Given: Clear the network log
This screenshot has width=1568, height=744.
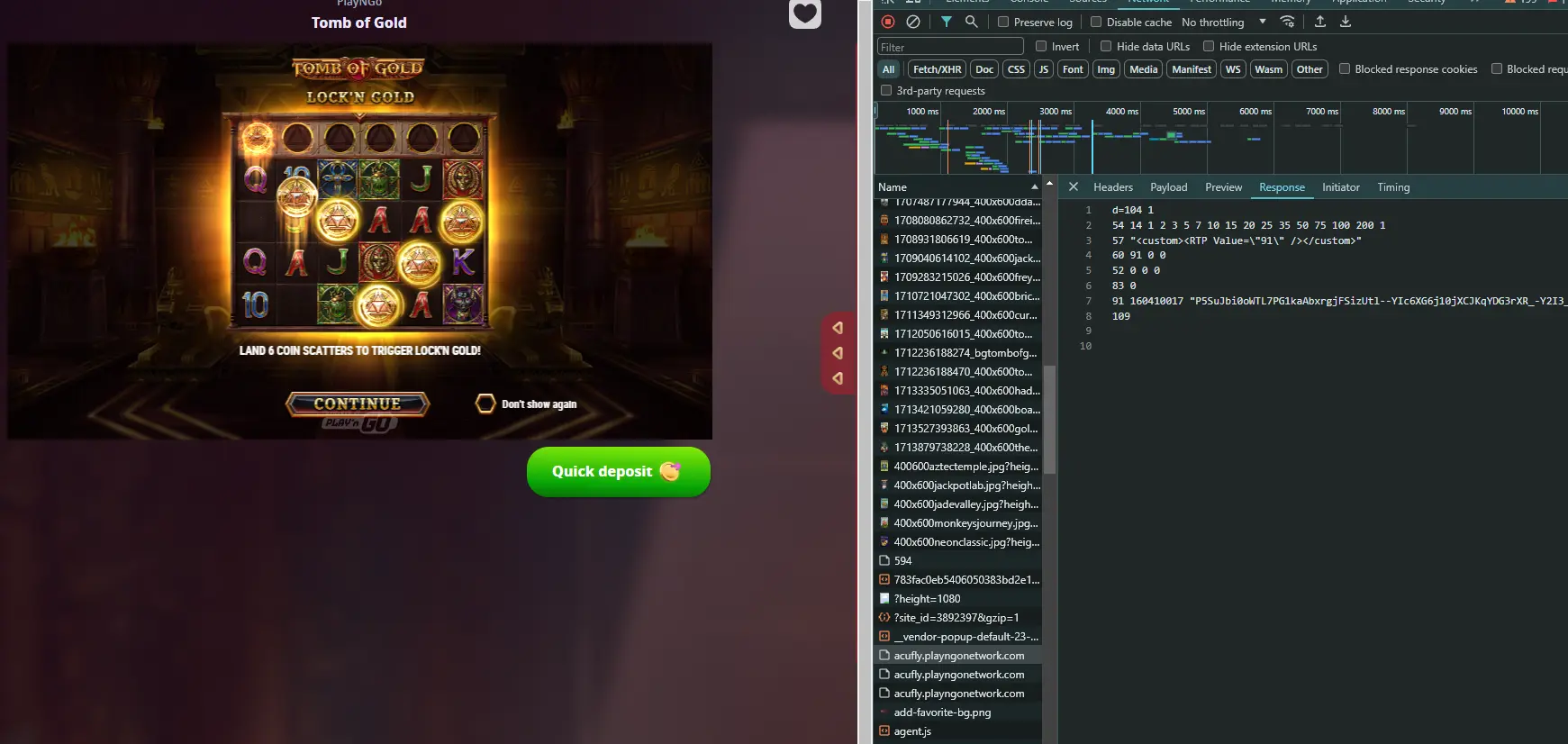Looking at the screenshot, I should click(913, 22).
